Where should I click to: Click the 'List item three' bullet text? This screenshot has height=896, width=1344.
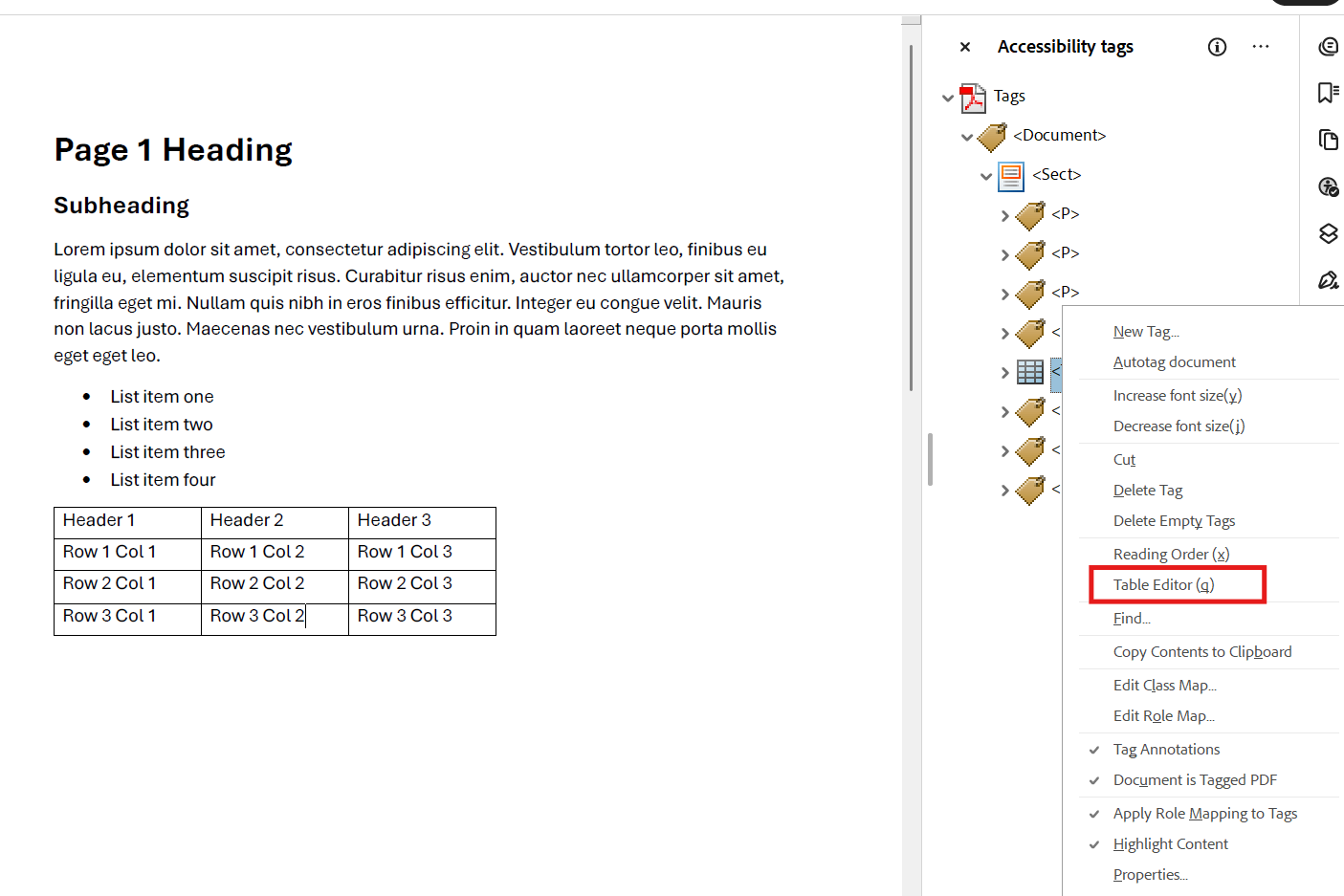[167, 451]
